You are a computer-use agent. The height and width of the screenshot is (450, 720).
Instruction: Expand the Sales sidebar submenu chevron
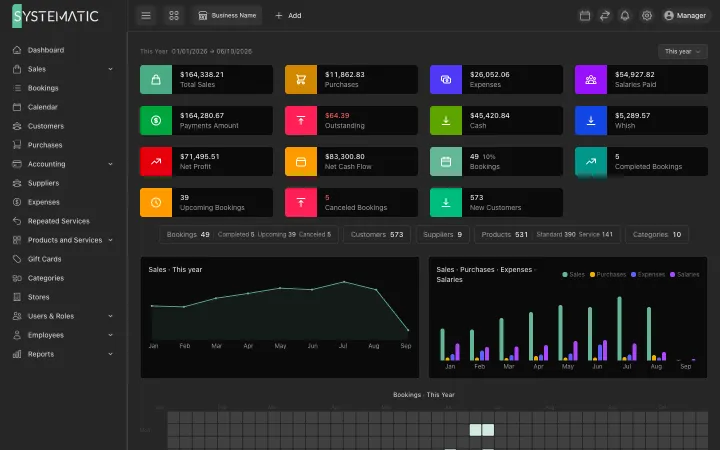[x=110, y=69]
